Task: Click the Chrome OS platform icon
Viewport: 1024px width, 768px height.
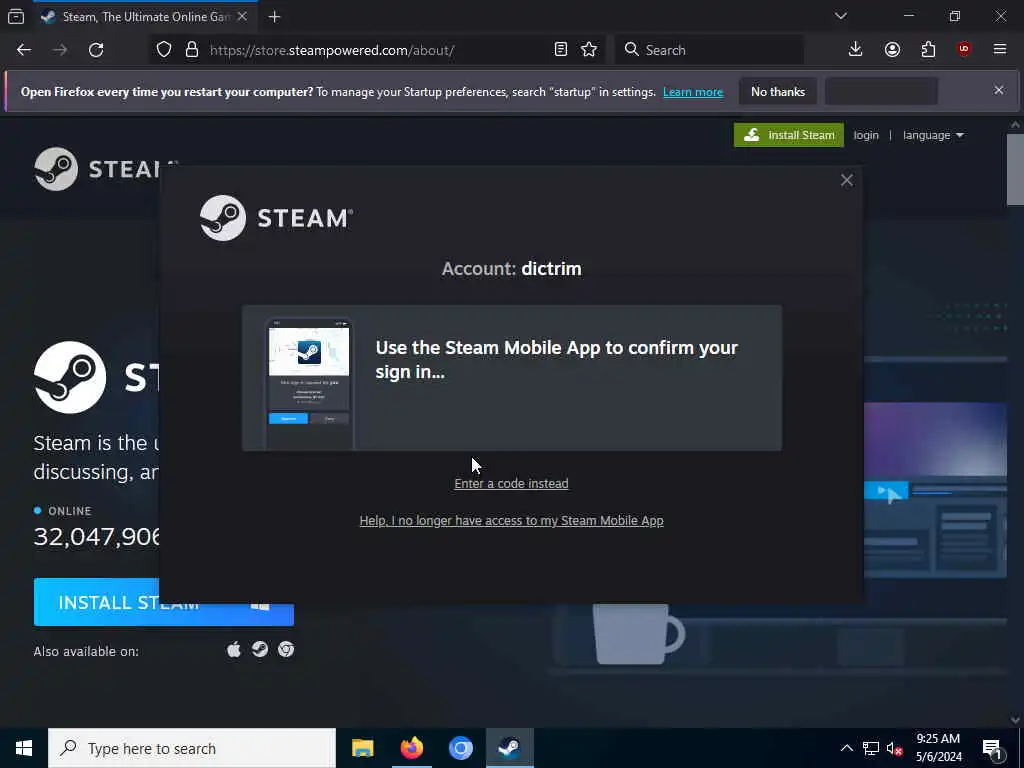Action: pyautogui.click(x=286, y=650)
